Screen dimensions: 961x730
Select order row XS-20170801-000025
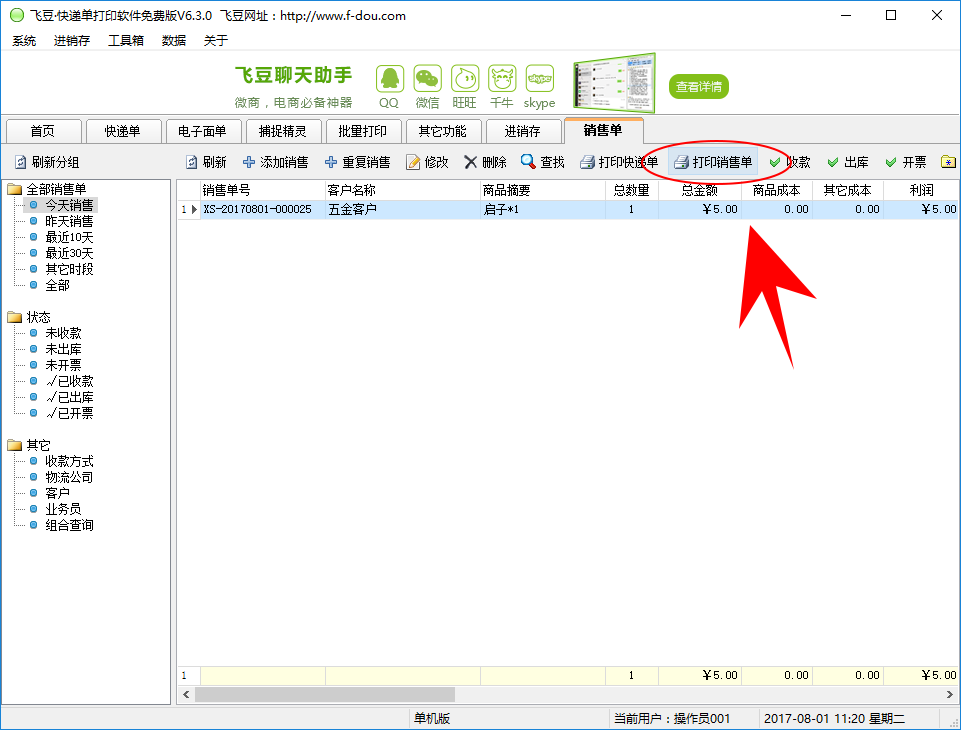coord(568,209)
